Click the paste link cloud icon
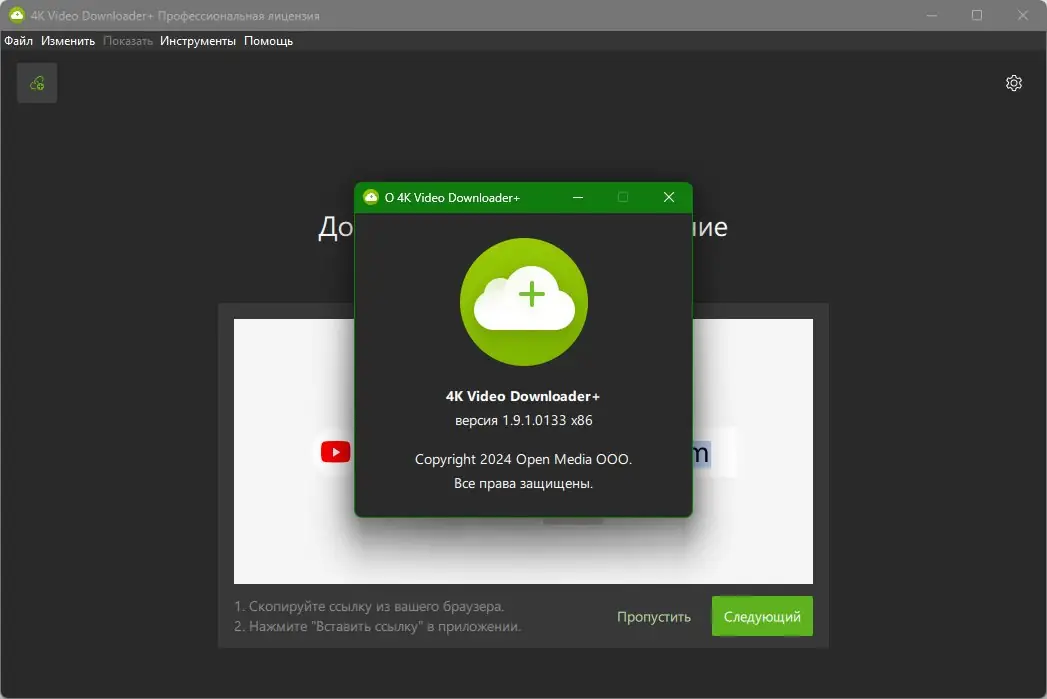 pyautogui.click(x=37, y=83)
